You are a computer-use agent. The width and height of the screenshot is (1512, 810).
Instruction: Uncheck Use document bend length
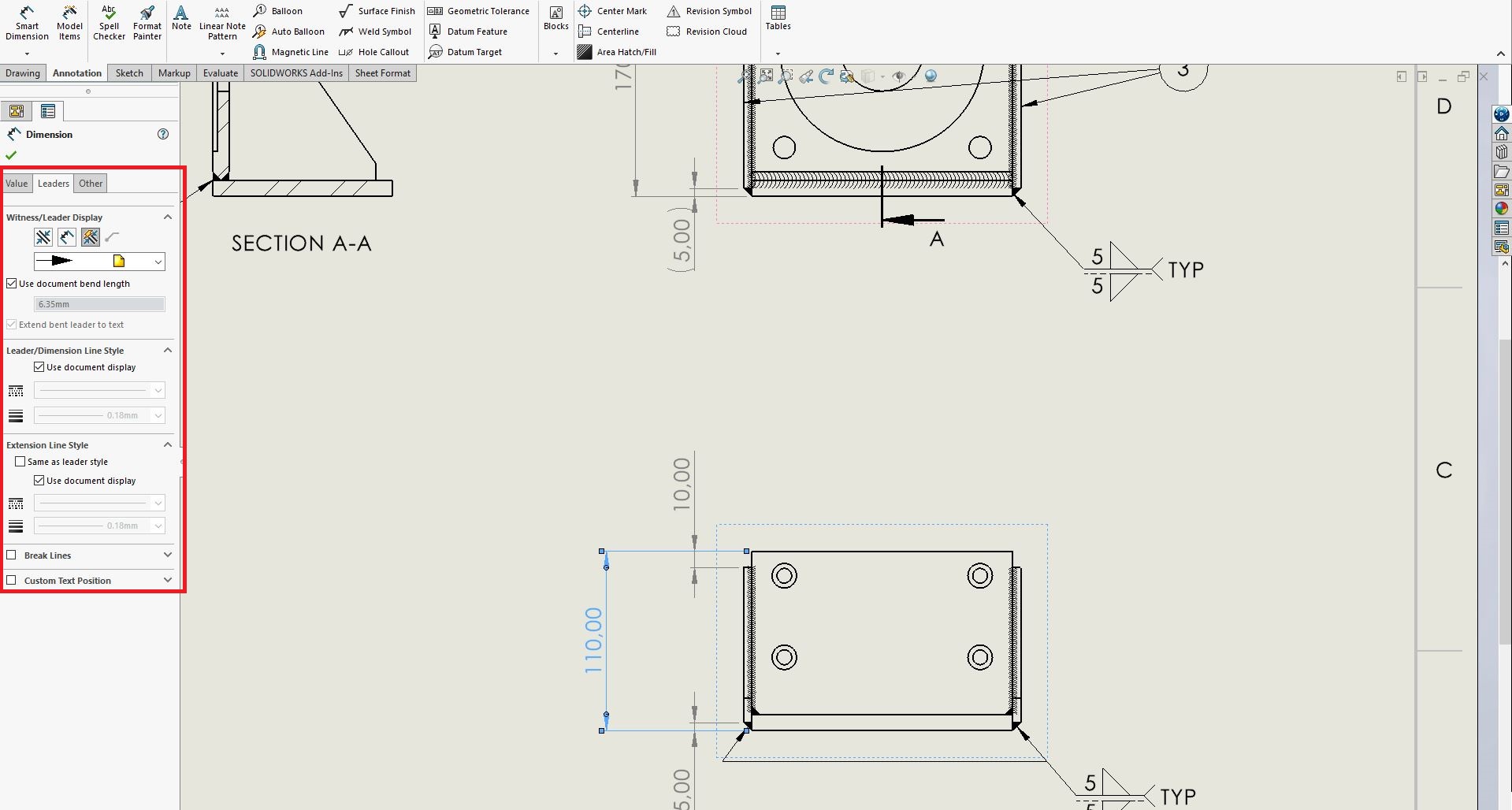[12, 284]
